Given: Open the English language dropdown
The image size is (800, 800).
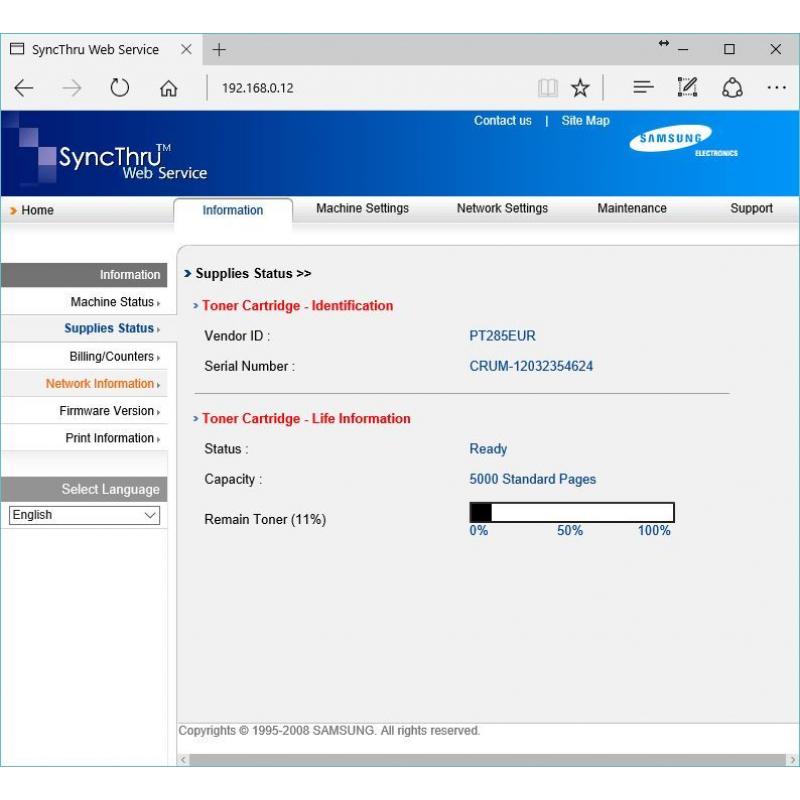Looking at the screenshot, I should 84,515.
